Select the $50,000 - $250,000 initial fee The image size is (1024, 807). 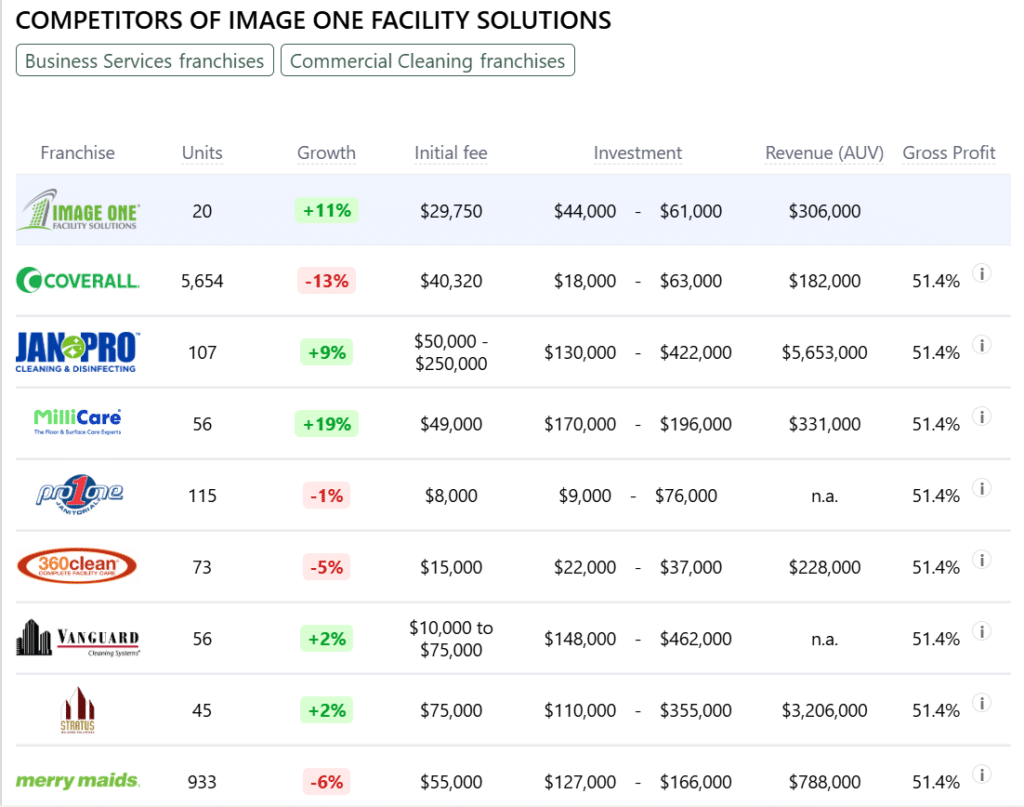coord(451,352)
